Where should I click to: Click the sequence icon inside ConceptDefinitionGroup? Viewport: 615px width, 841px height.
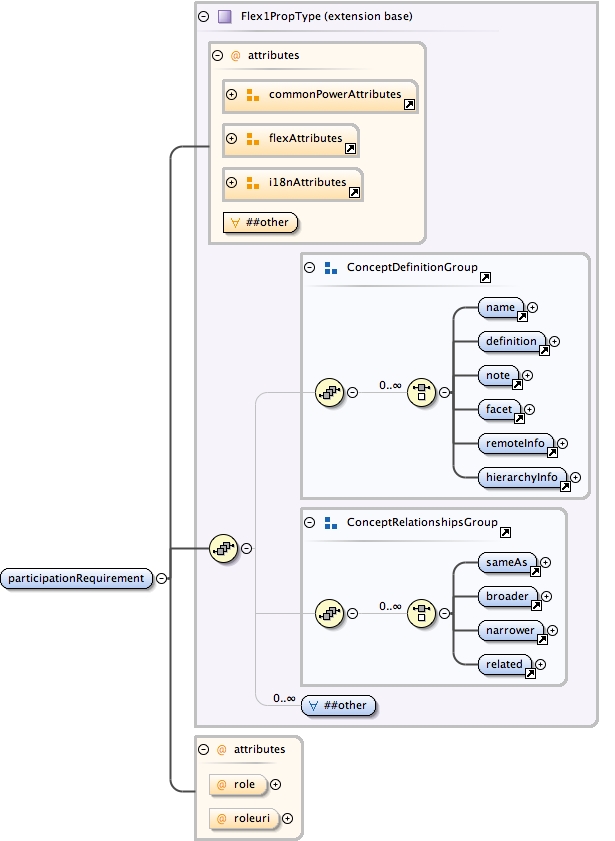[x=329, y=392]
